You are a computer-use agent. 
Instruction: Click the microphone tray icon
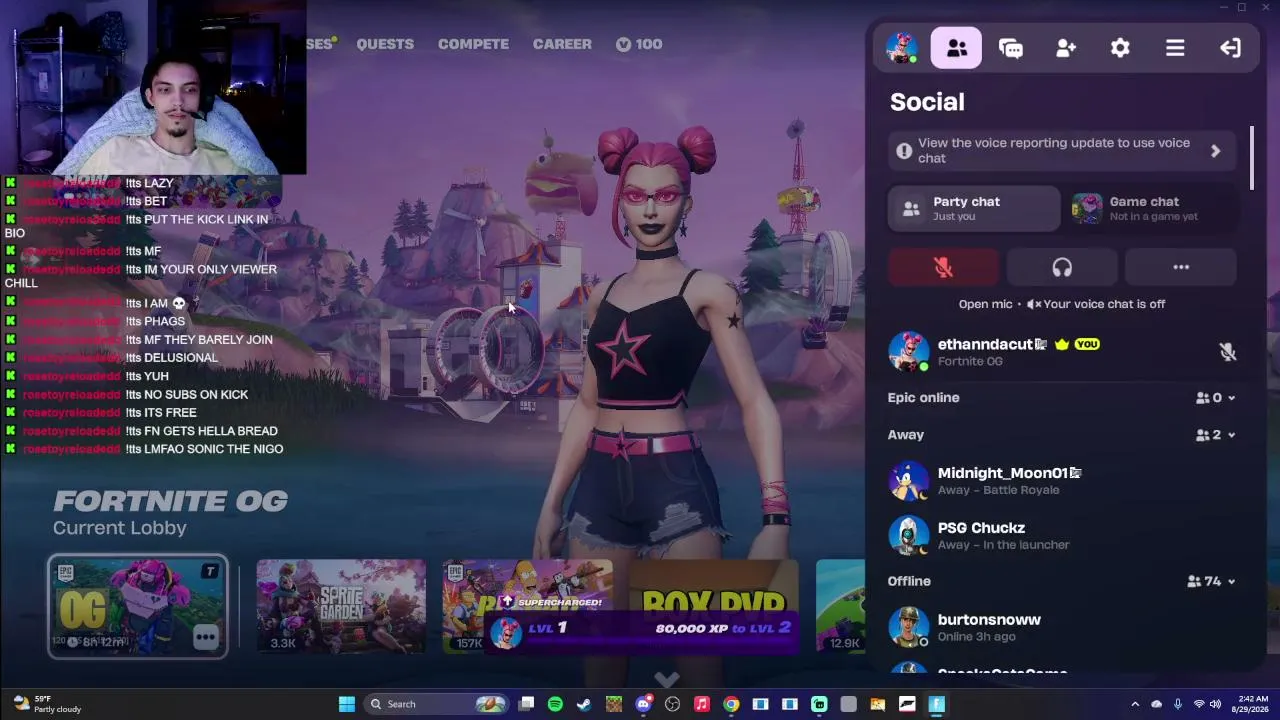1178,704
